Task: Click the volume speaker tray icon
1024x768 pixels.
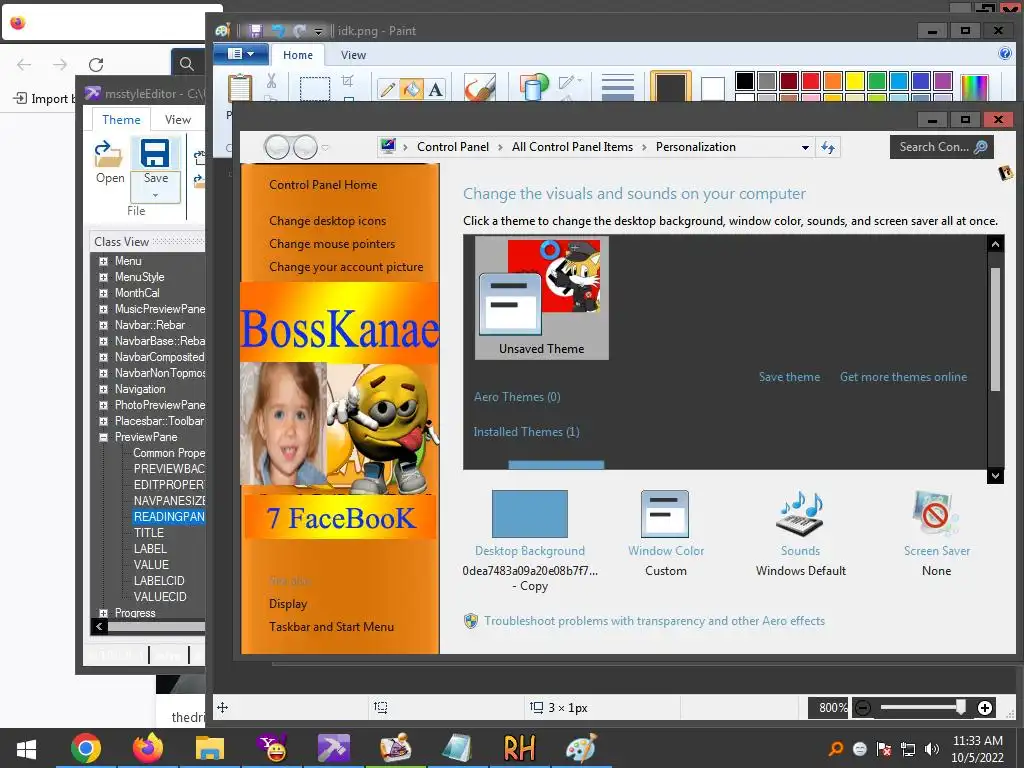Action: click(x=932, y=748)
